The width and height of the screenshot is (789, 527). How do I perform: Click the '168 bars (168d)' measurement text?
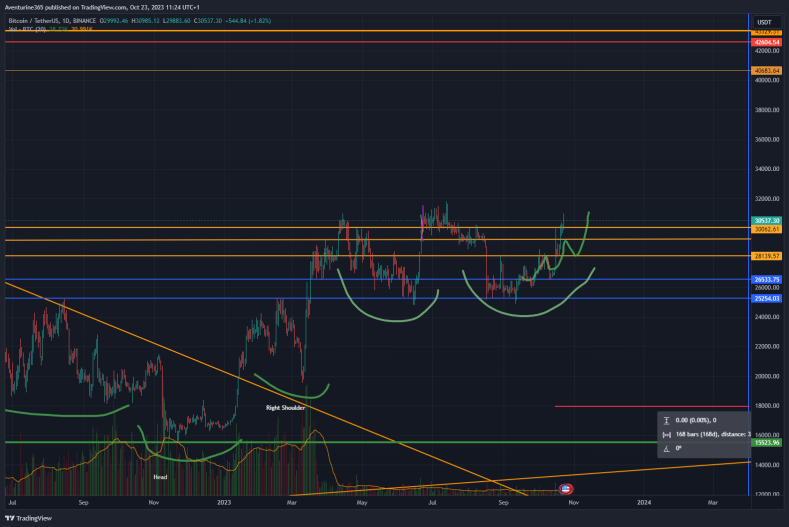coord(697,434)
